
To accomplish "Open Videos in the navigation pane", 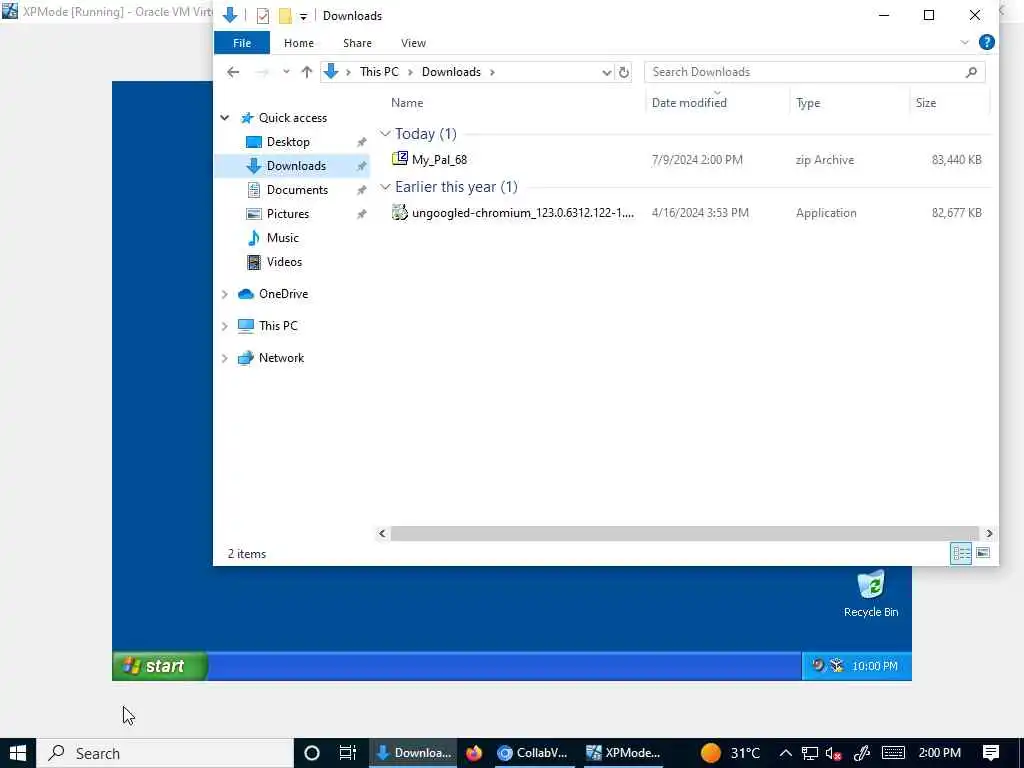I will tap(284, 262).
